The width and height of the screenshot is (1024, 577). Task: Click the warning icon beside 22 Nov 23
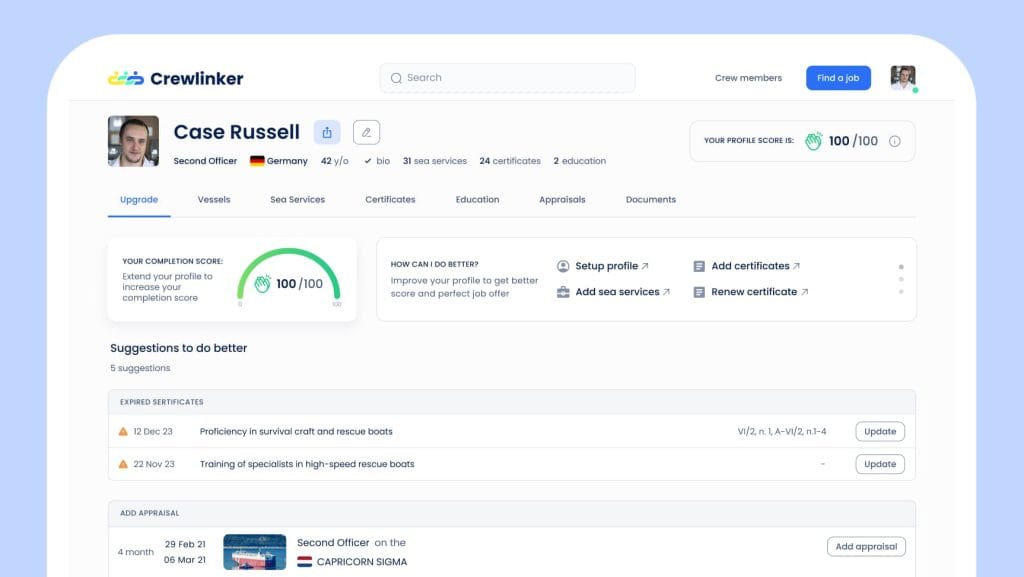(123, 464)
